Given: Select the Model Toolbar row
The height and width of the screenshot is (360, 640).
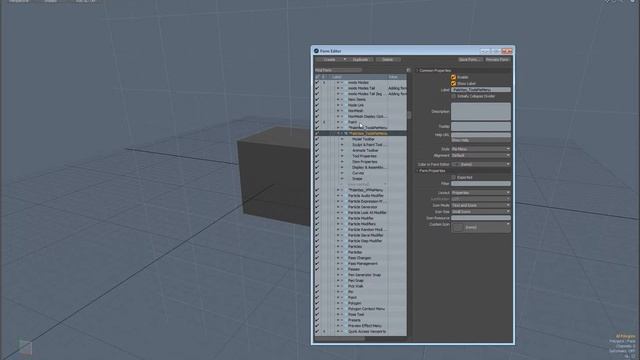Looking at the screenshot, I should (360, 139).
